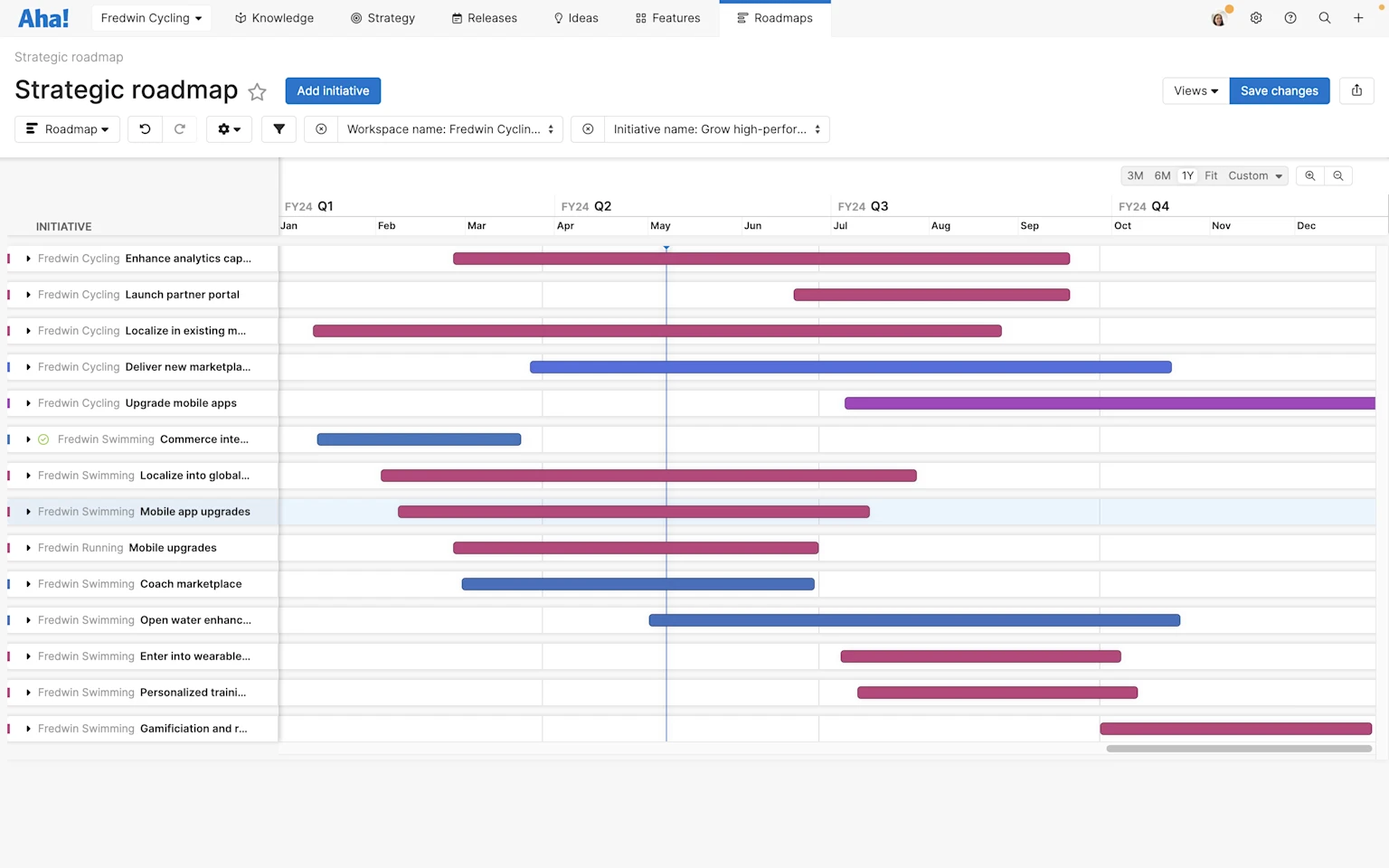Undo the last roadmap change
The image size is (1389, 868).
(145, 129)
